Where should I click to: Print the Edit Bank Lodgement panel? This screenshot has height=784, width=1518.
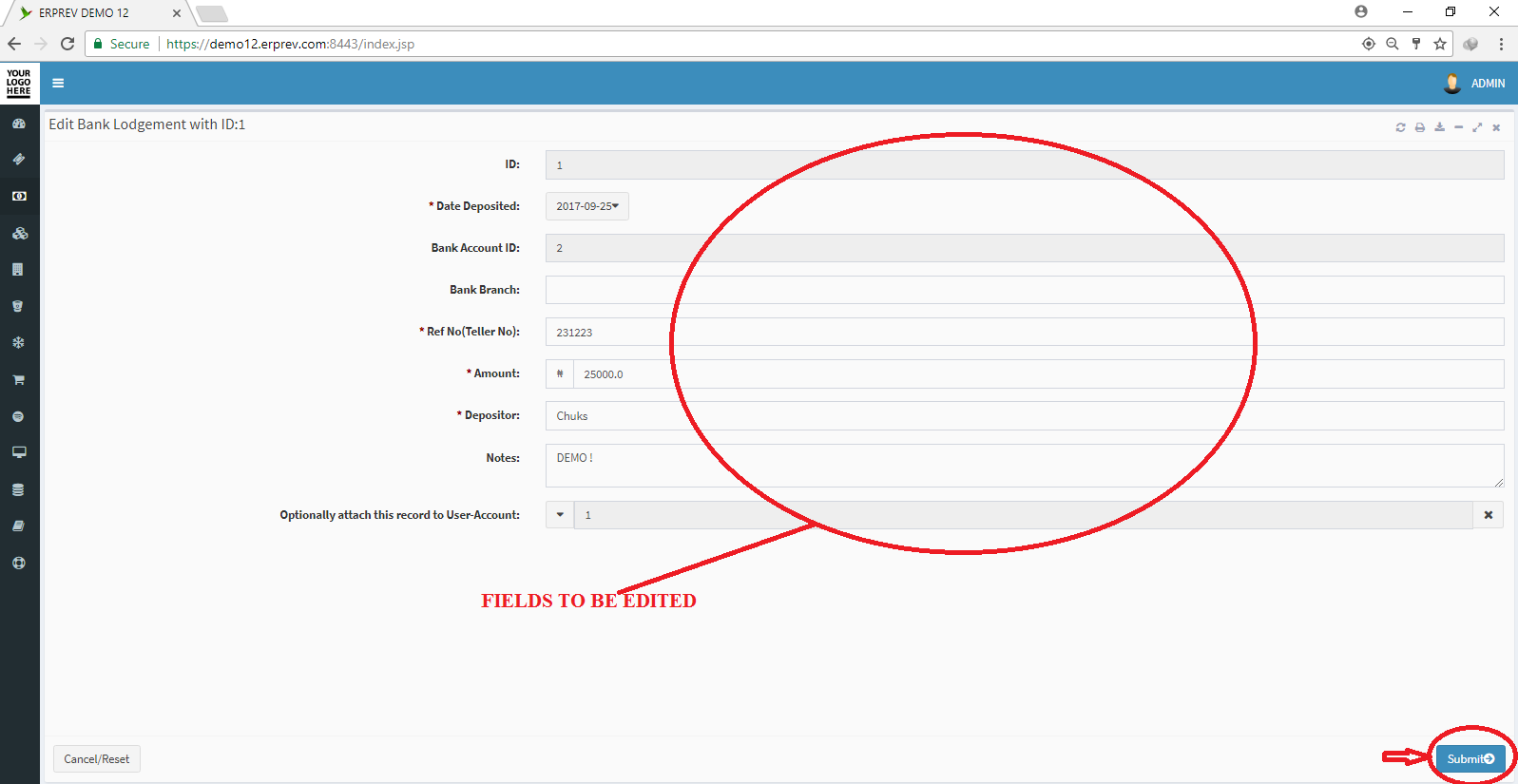point(1420,127)
